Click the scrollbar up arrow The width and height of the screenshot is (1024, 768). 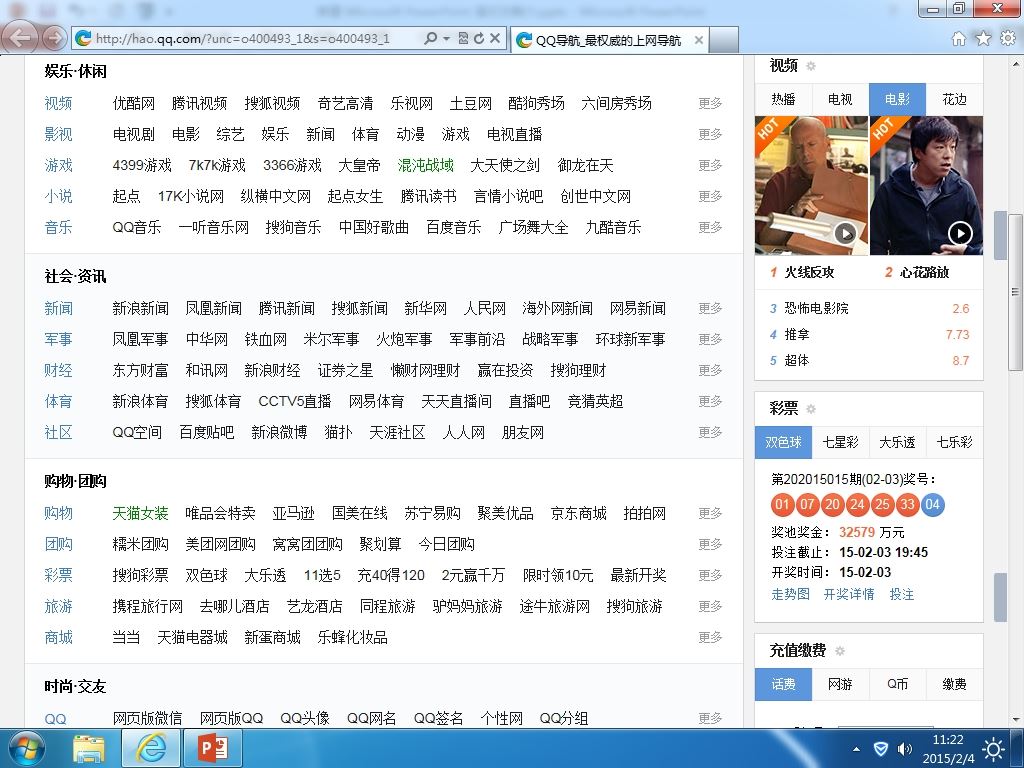(x=1016, y=64)
